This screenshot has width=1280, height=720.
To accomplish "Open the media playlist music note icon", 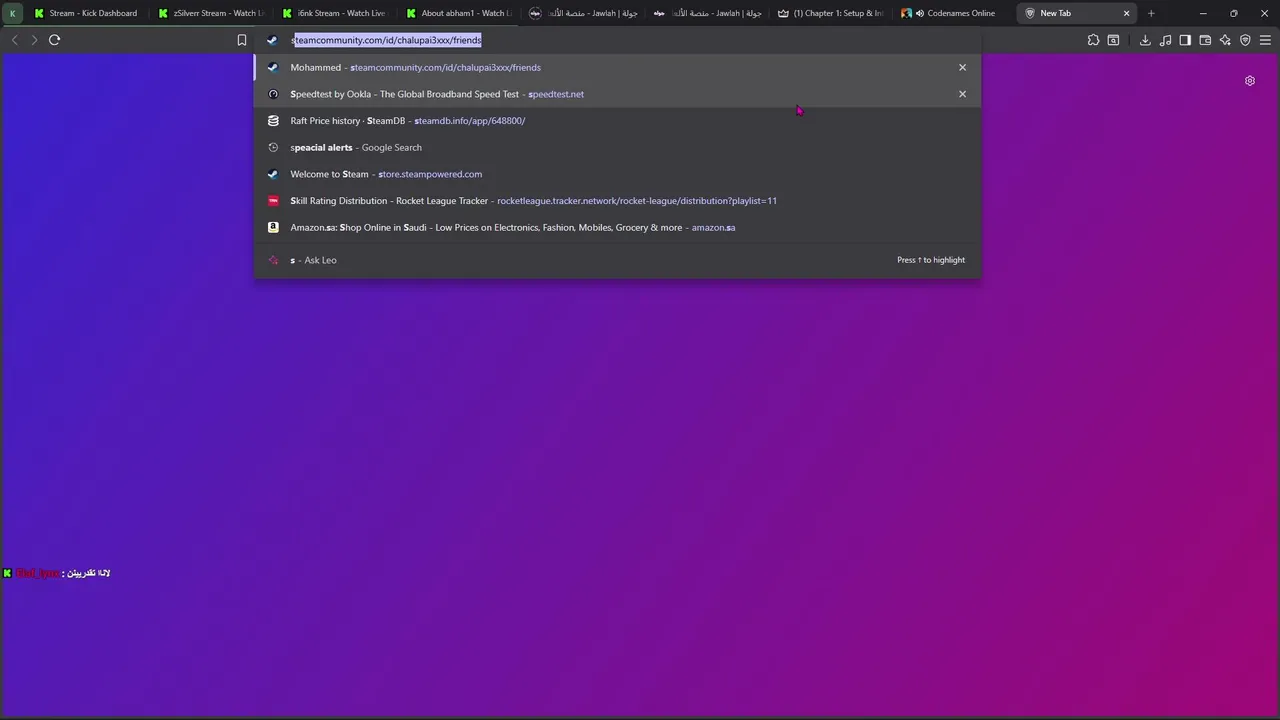I will pyautogui.click(x=1165, y=40).
